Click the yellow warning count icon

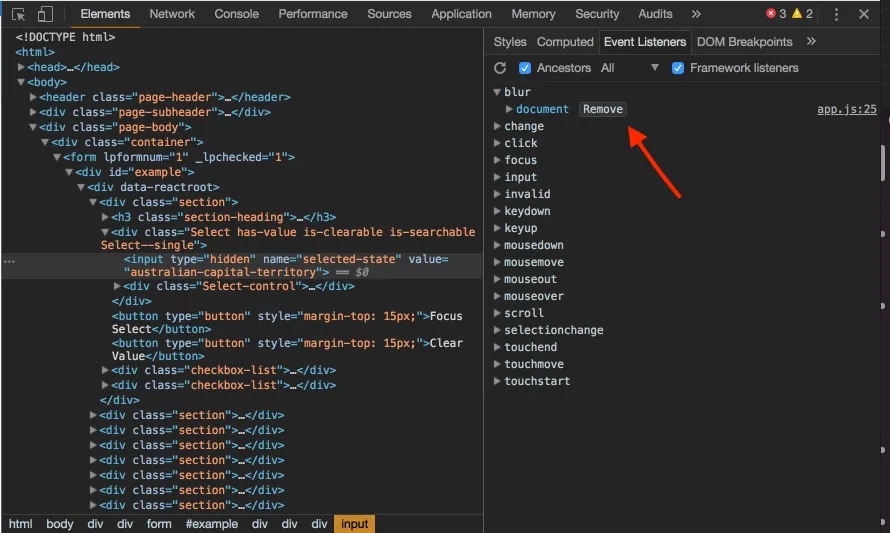pos(797,14)
